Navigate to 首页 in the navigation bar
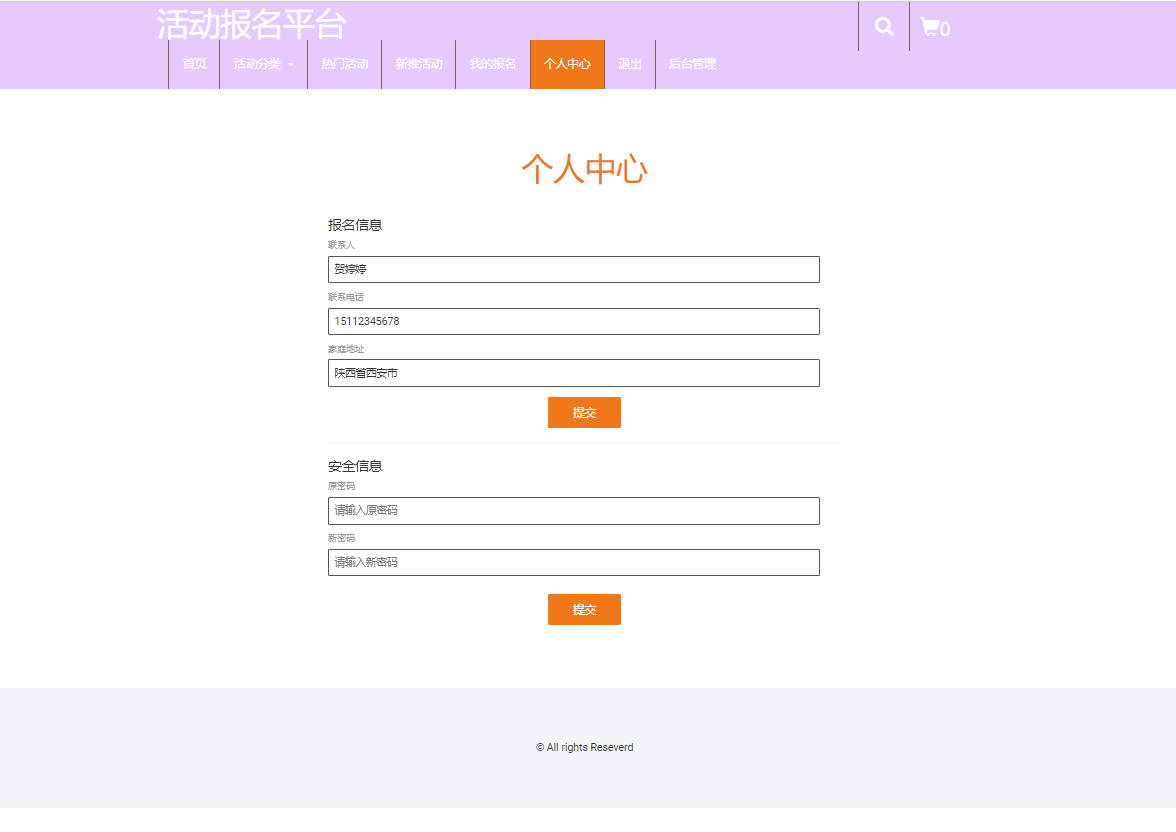 (x=193, y=64)
